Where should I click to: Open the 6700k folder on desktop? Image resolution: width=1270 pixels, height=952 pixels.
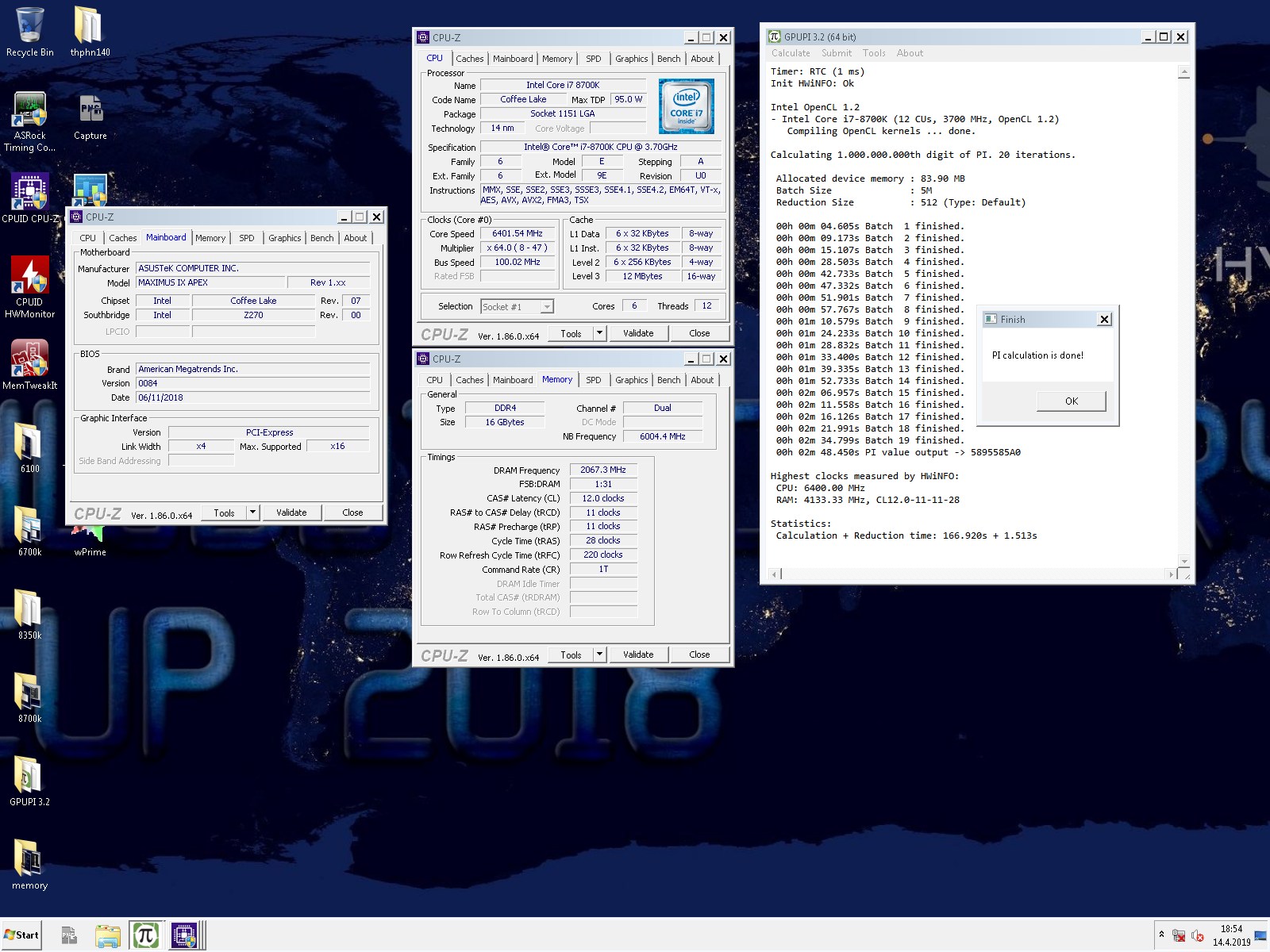pos(29,532)
